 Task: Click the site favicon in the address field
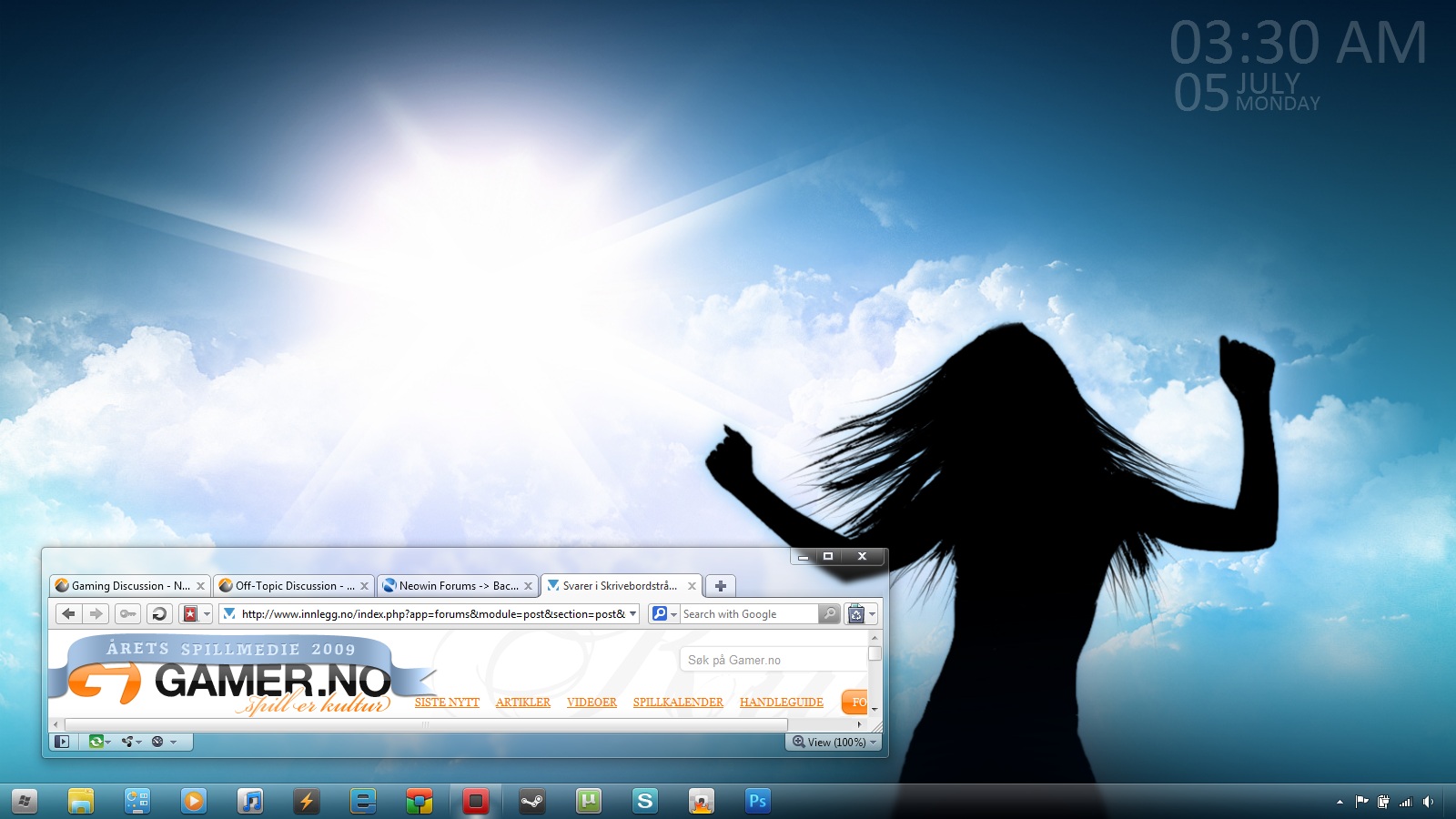coord(229,614)
